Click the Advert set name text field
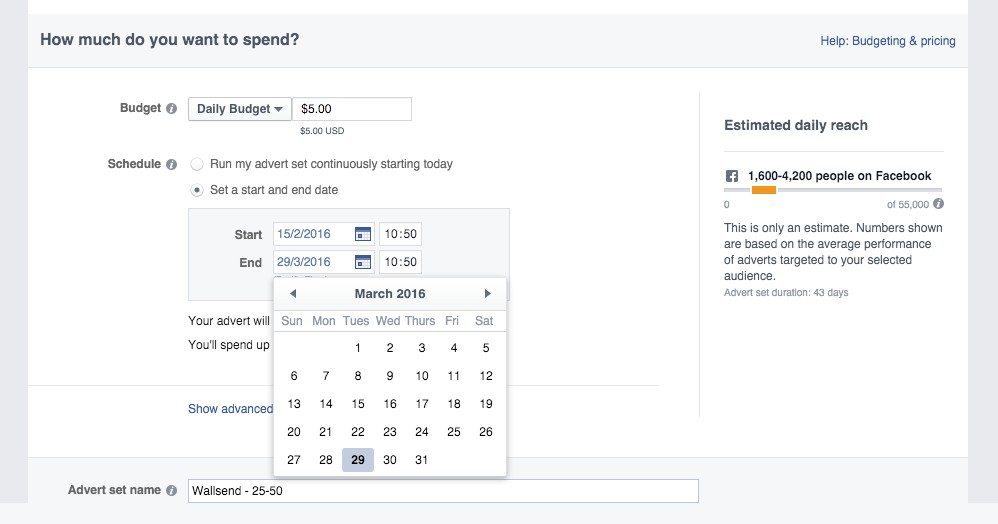The width and height of the screenshot is (998, 524). click(x=443, y=491)
